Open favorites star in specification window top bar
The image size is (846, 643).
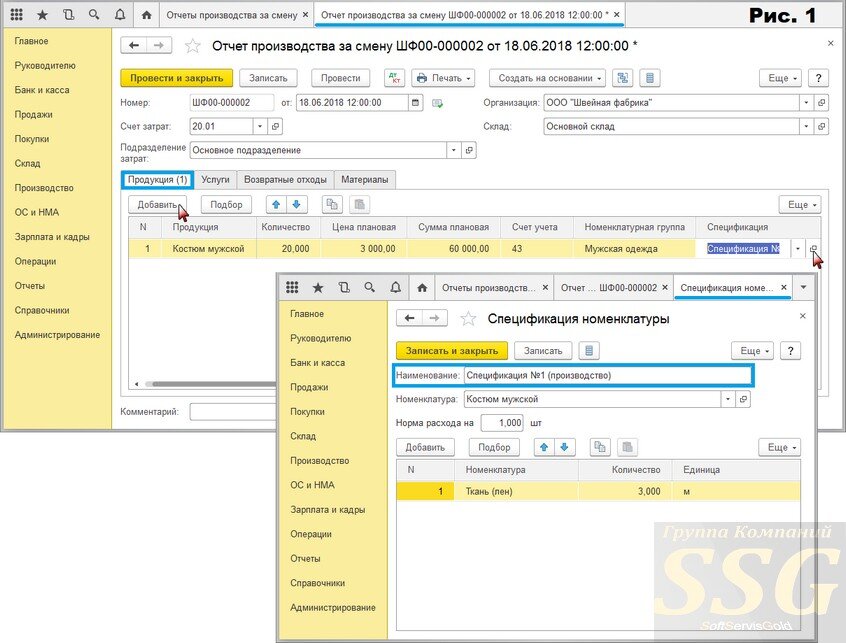318,288
